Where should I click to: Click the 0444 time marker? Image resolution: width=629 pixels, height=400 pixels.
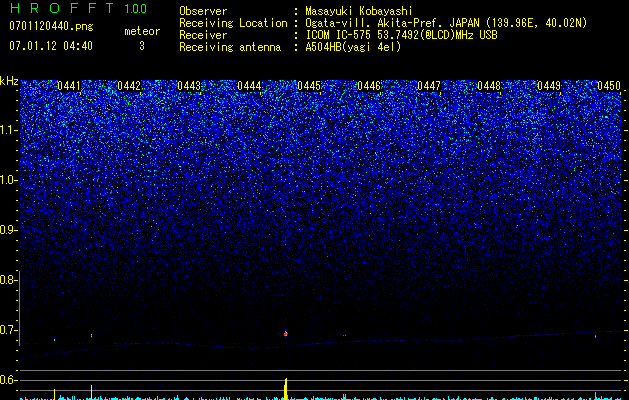249,86
